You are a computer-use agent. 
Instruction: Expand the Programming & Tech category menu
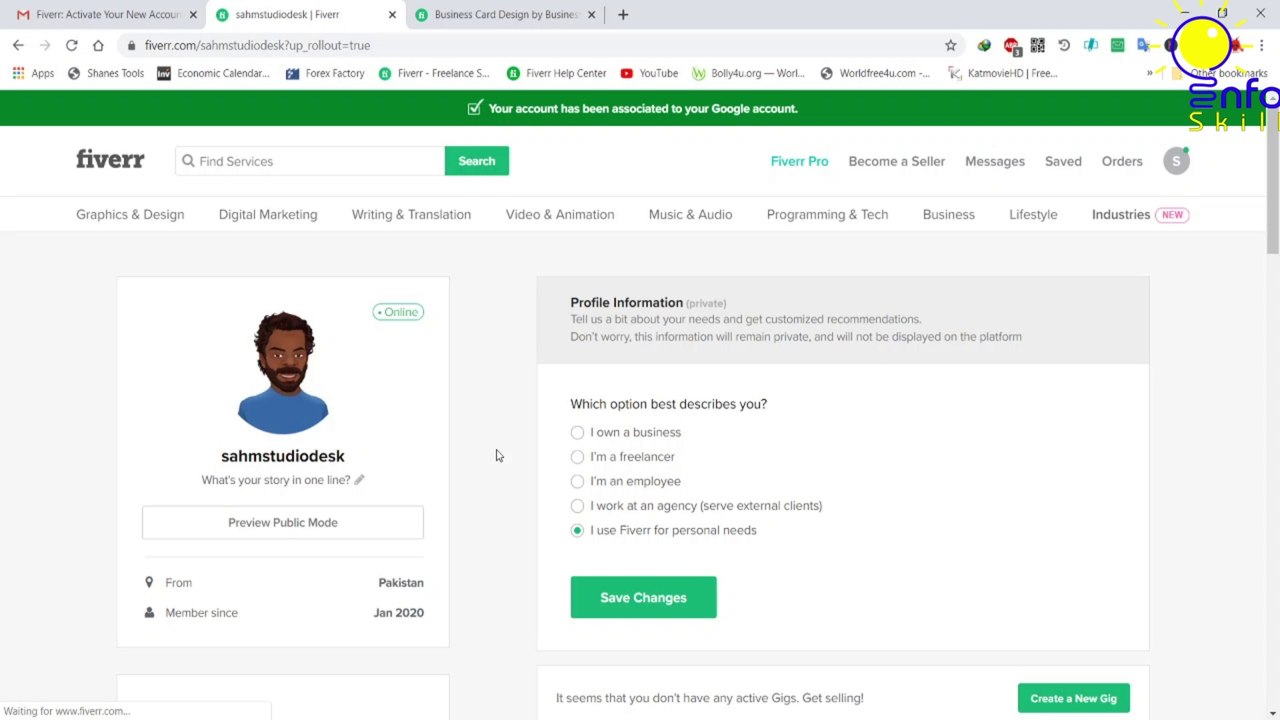pos(827,214)
